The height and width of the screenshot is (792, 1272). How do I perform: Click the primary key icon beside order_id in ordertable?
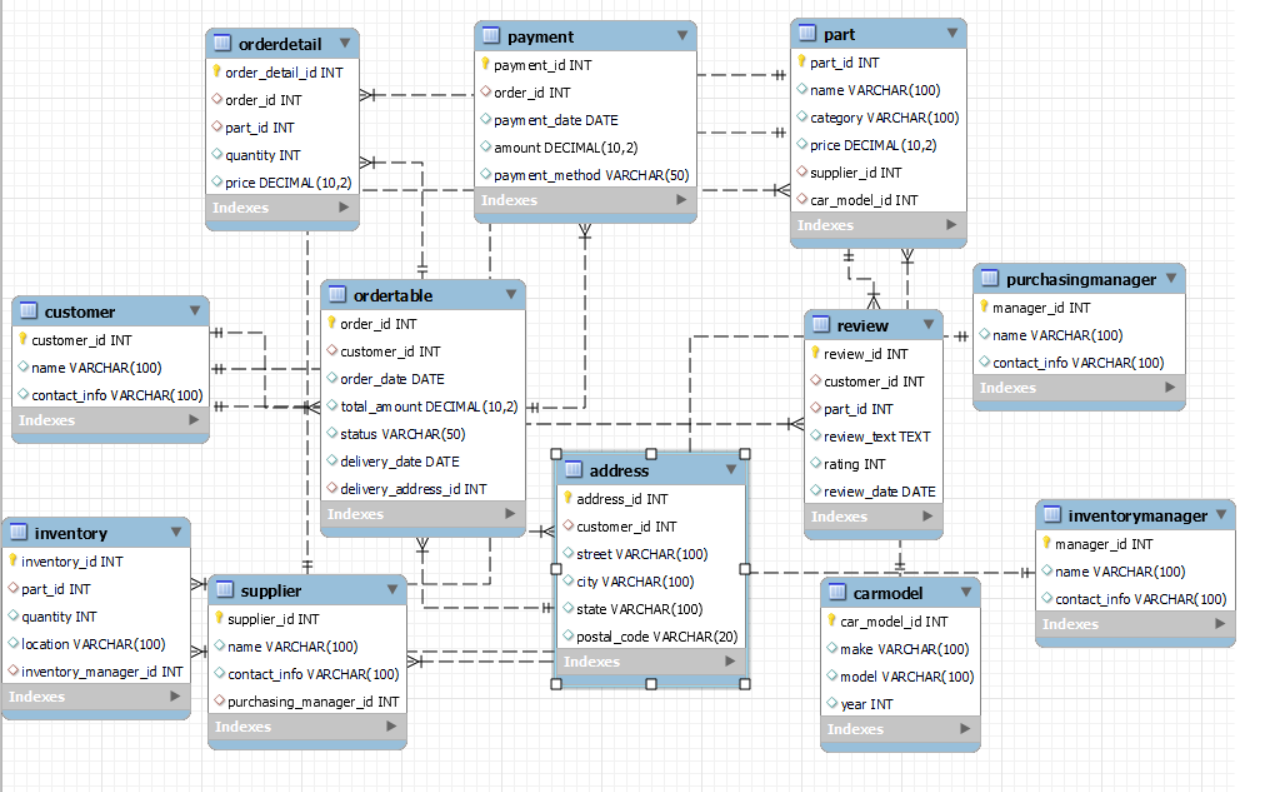[x=331, y=324]
